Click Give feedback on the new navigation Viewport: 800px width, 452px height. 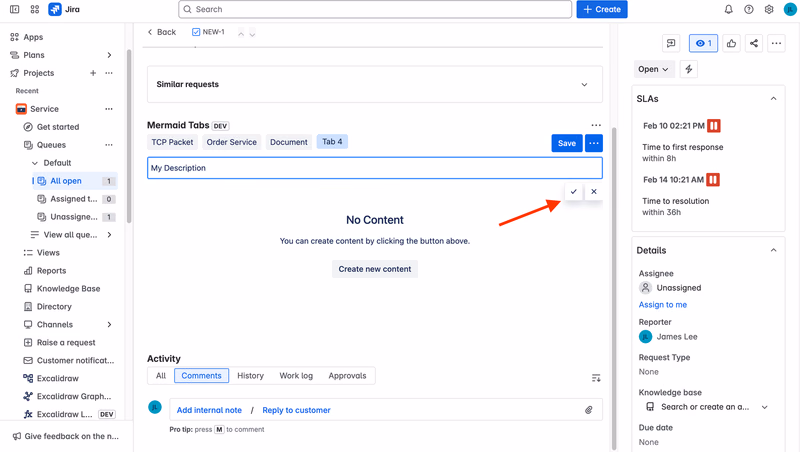(x=65, y=436)
